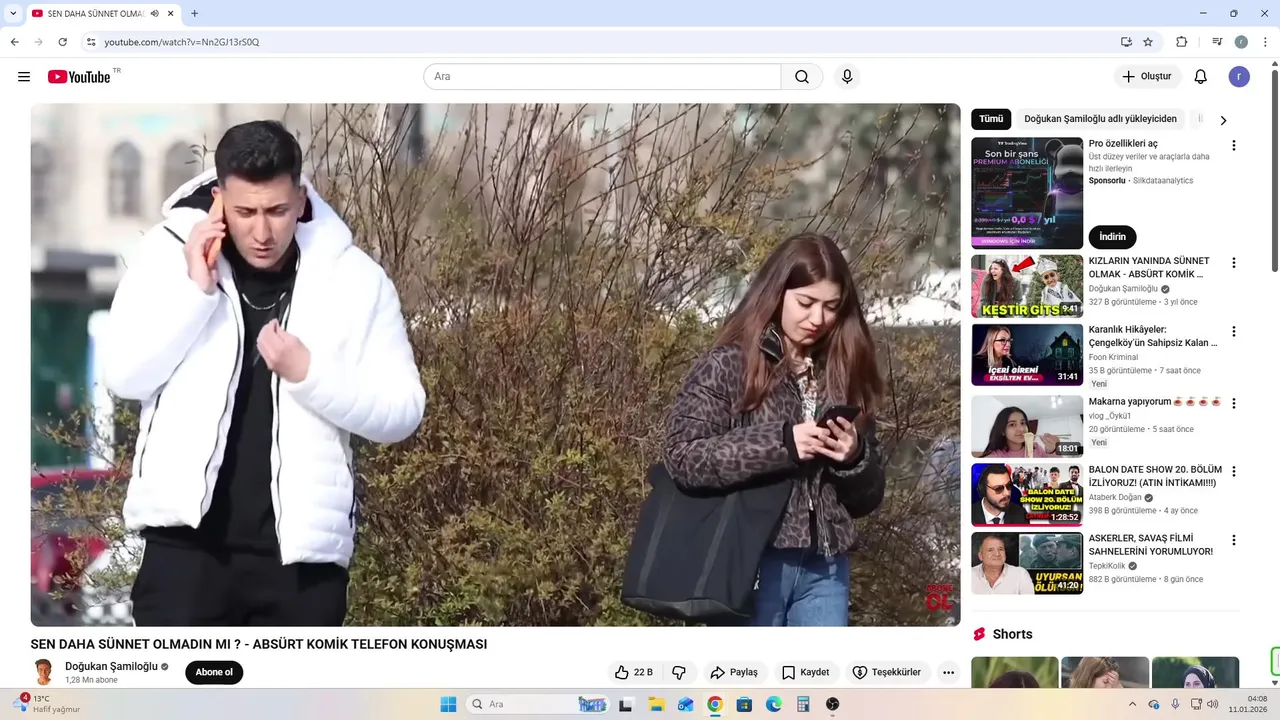Click the search magnifier button
The width and height of the screenshot is (1280, 720).
click(802, 77)
